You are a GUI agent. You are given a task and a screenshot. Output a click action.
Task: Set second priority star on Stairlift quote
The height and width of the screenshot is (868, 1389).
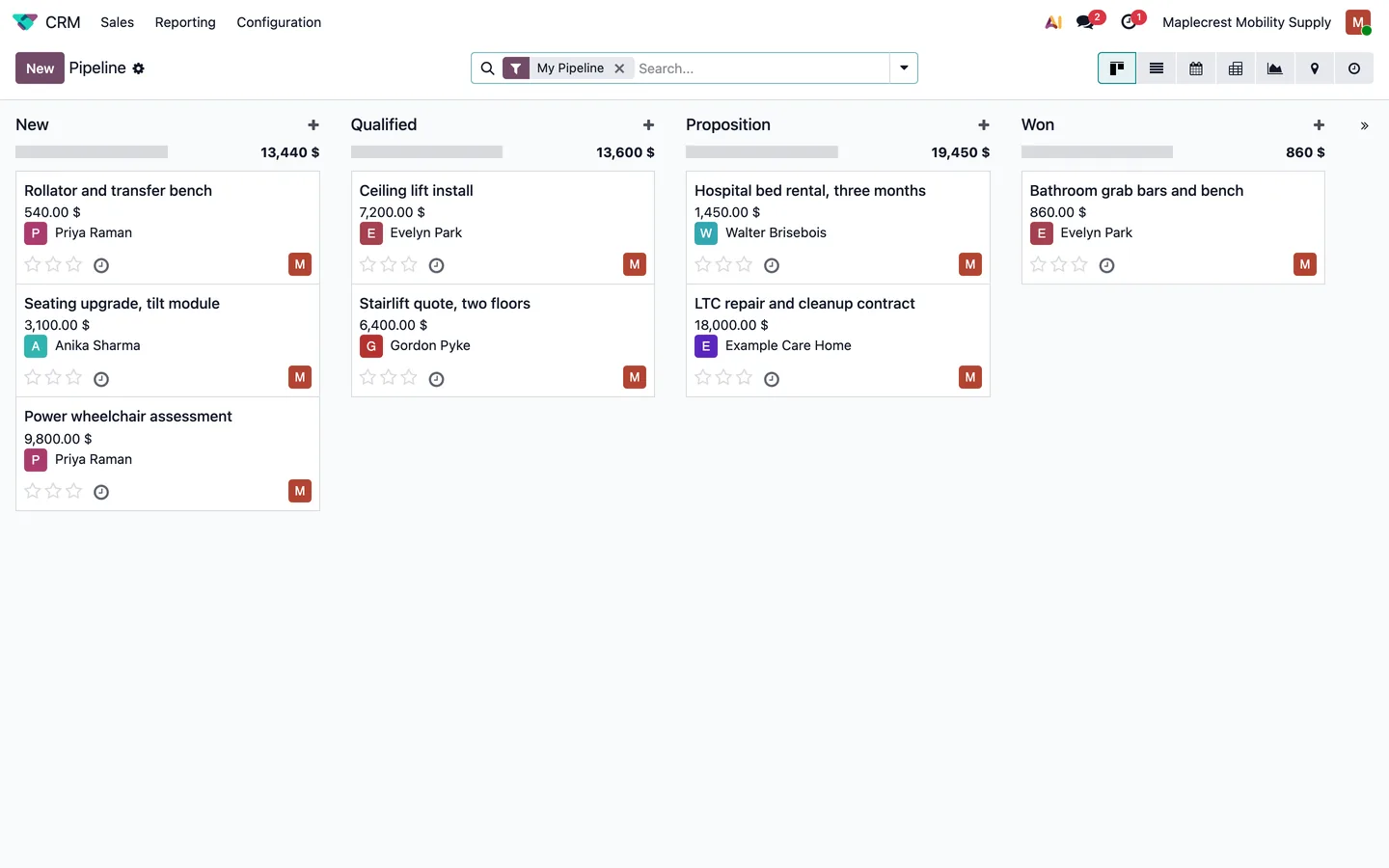388,378
